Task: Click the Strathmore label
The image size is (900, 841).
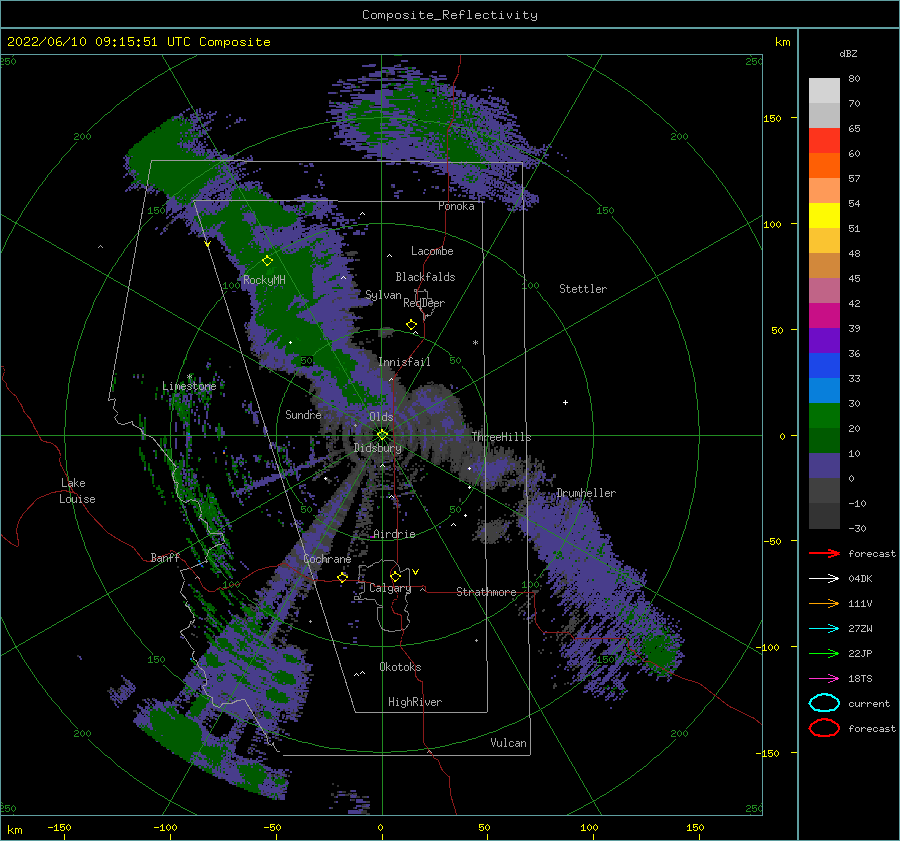Action: click(x=486, y=592)
